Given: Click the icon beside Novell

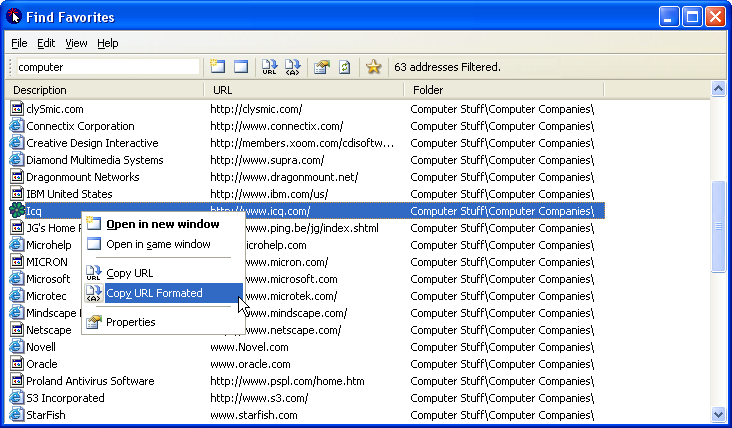Looking at the screenshot, I should tap(17, 347).
